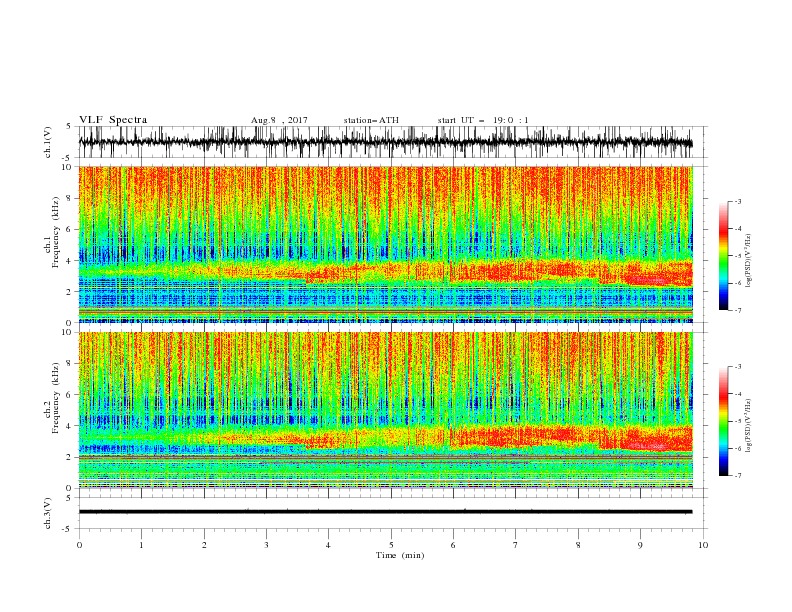
Task: Click the ch.2 colorbar '-3' value
Action: (x=737, y=367)
